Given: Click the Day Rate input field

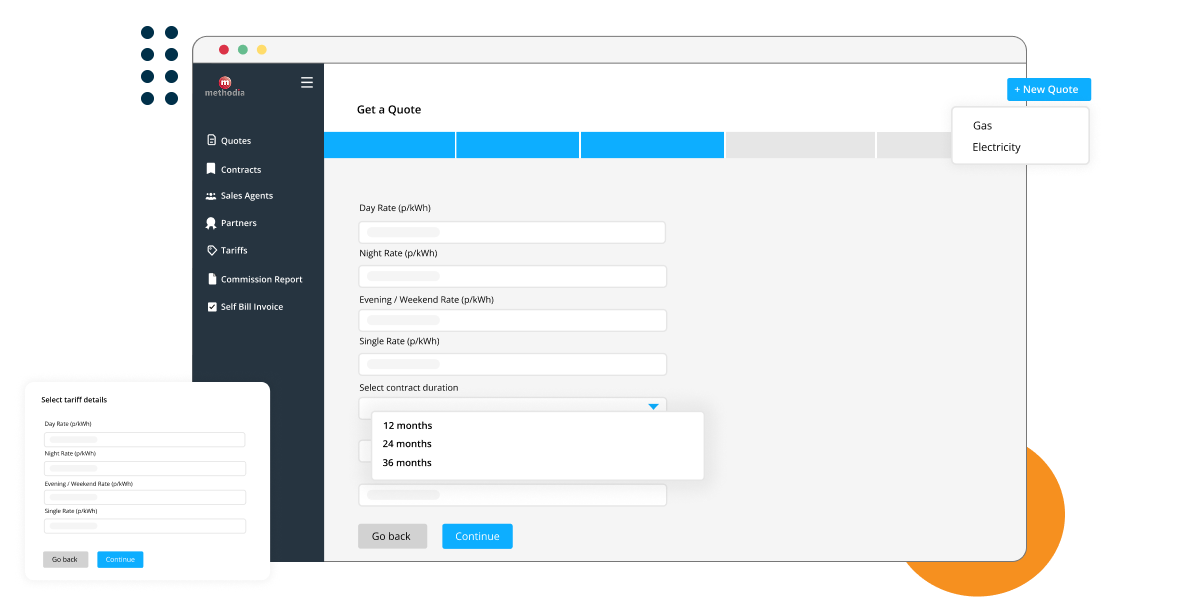Looking at the screenshot, I should [x=511, y=231].
